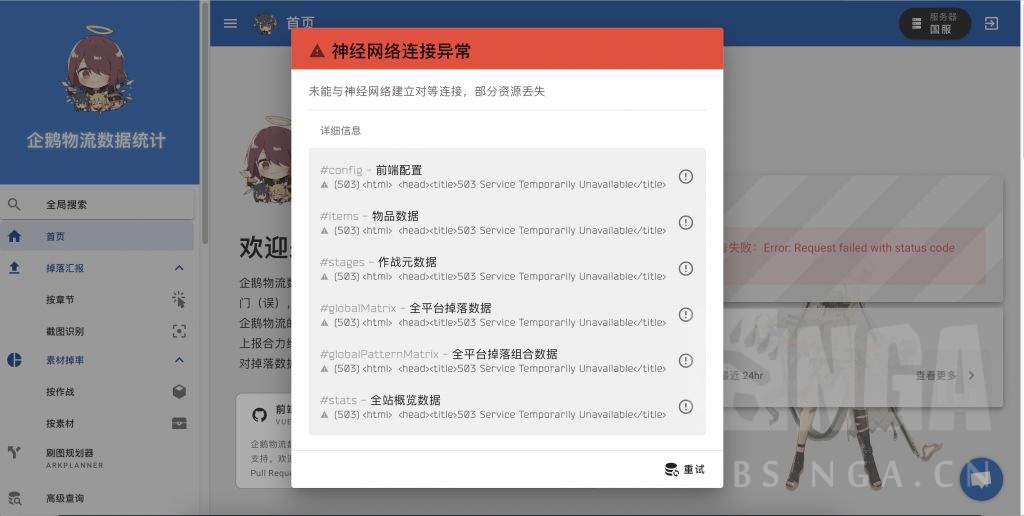
Task: Click the 截图识别 scan frame icon
Action: click(179, 331)
